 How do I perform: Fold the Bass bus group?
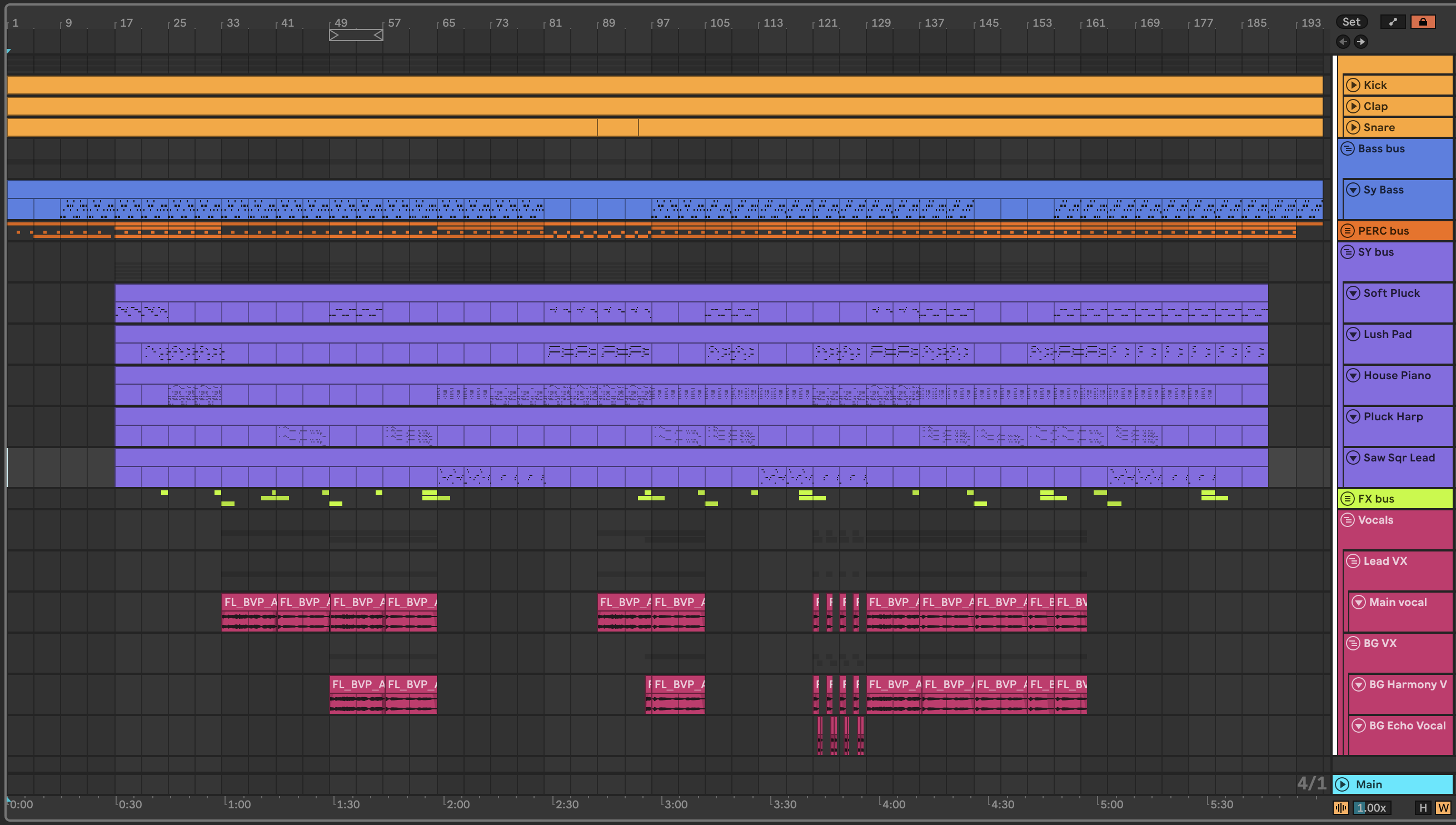[1347, 148]
